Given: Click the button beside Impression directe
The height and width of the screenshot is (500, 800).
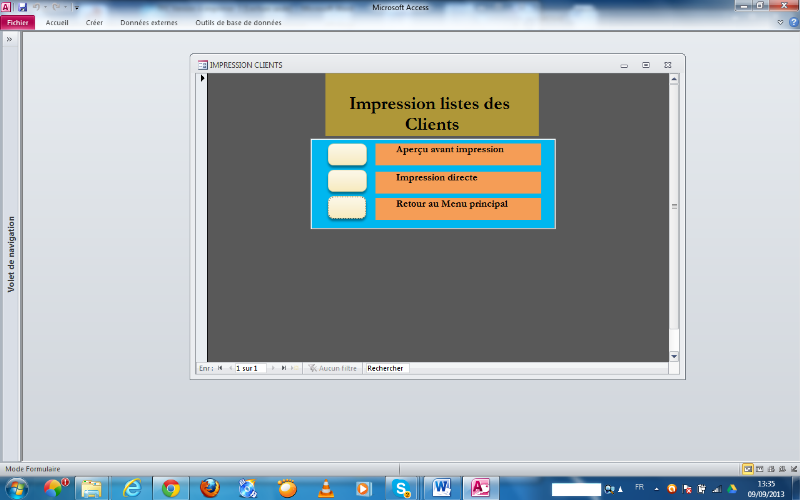Looking at the screenshot, I should coord(347,181).
